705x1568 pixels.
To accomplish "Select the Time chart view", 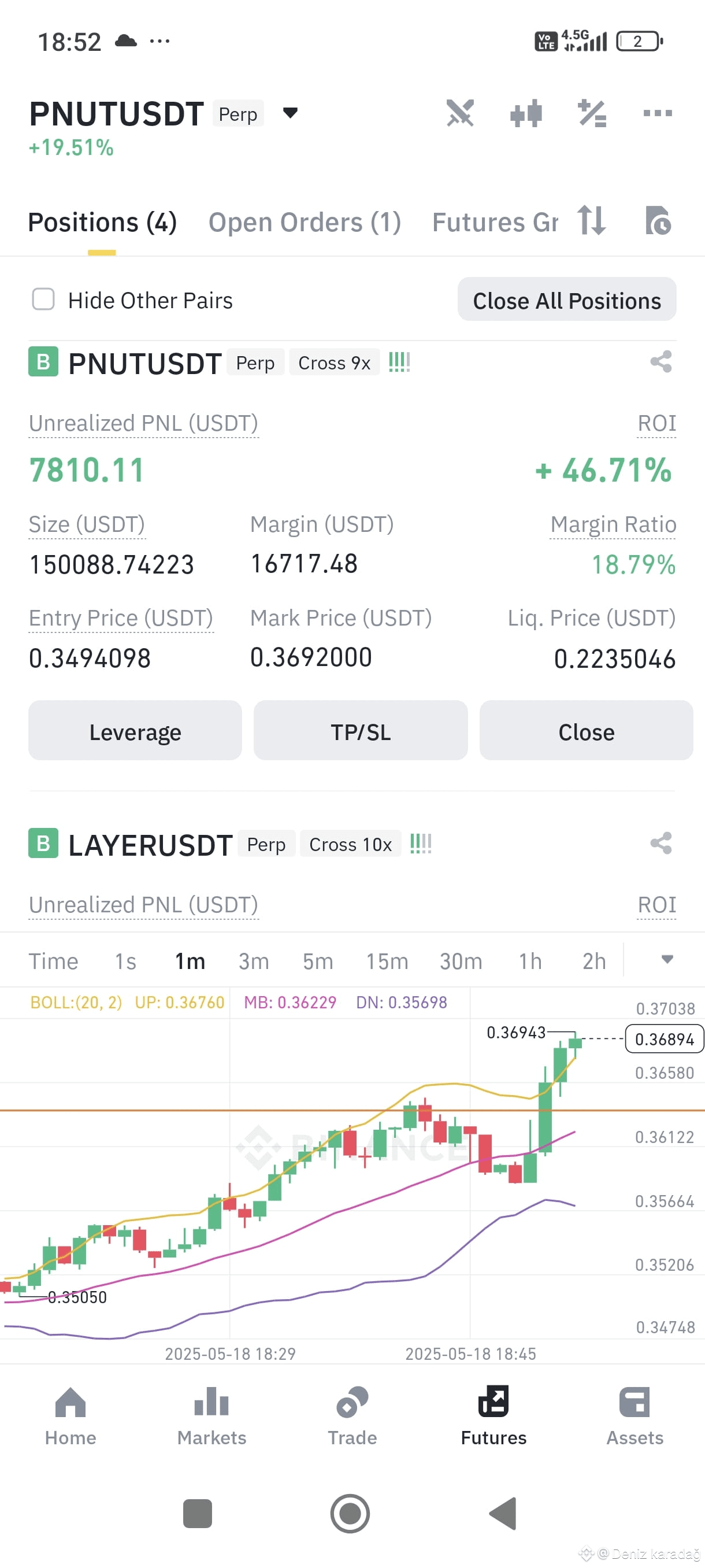I will click(x=54, y=961).
